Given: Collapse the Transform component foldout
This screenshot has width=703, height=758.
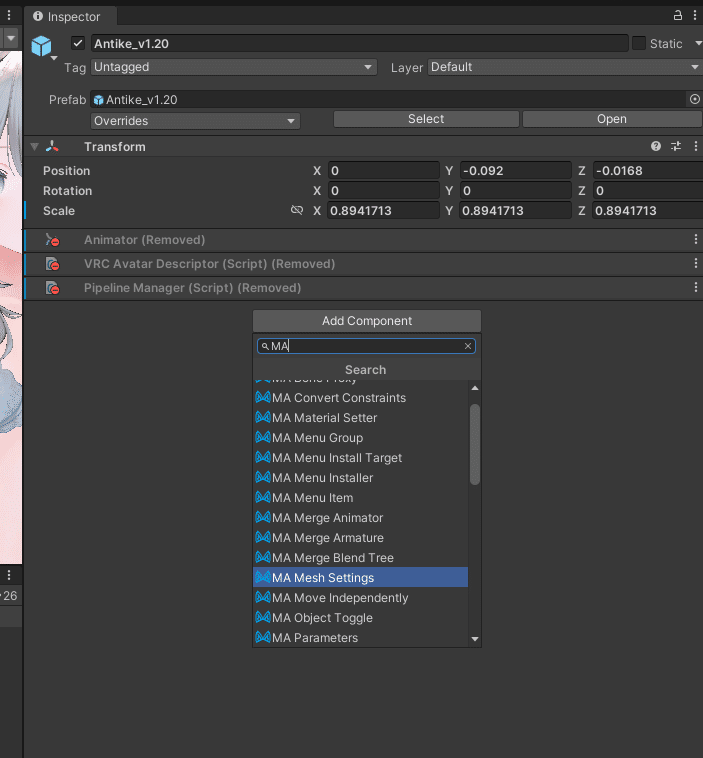Looking at the screenshot, I should (35, 146).
